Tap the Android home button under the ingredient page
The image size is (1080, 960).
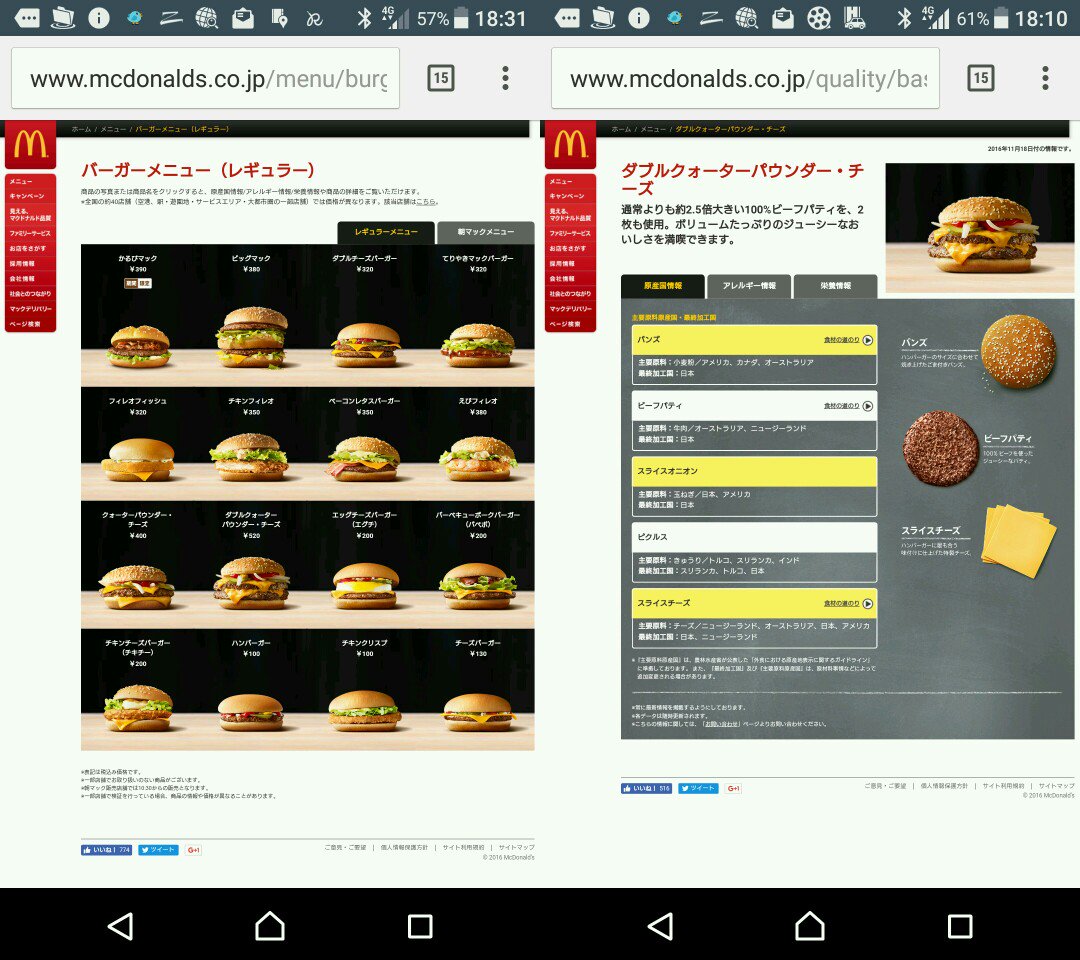810,926
